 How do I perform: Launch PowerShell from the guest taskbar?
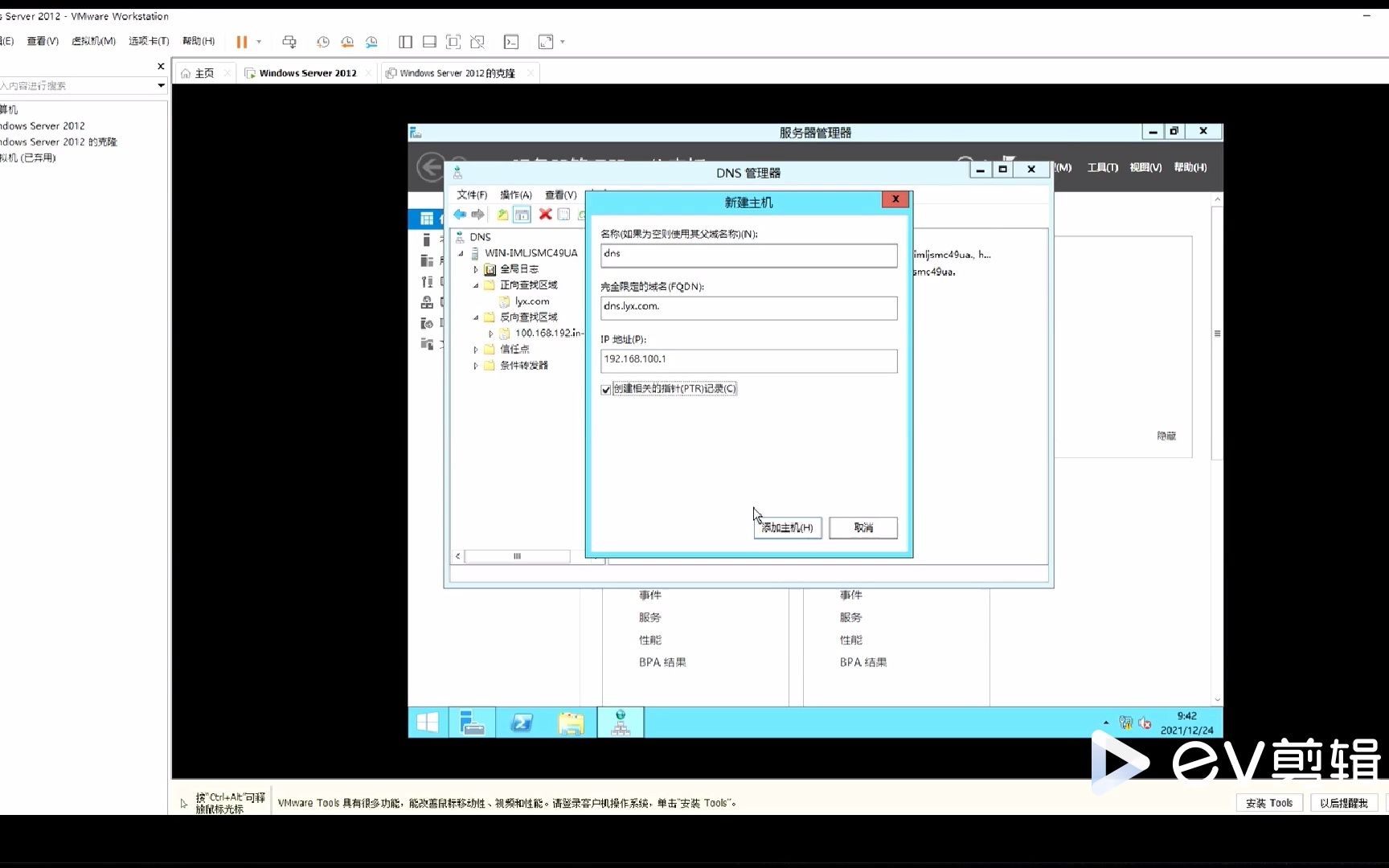522,723
